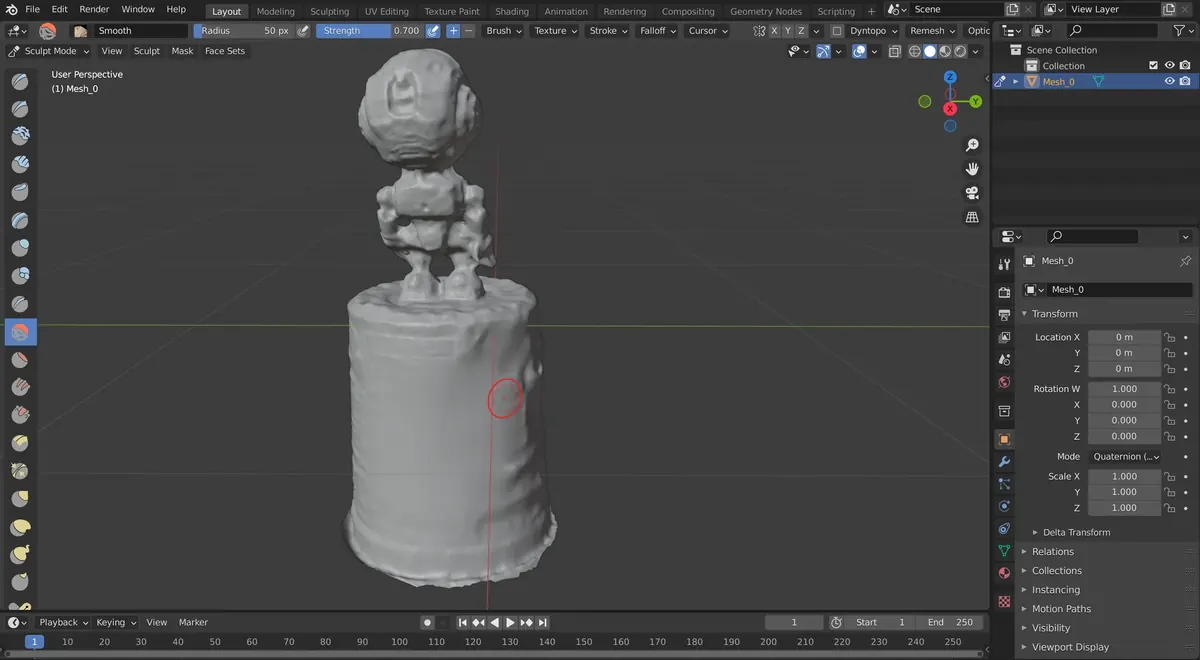Toggle Z axis symmetry button
The height and width of the screenshot is (660, 1200).
pos(801,31)
